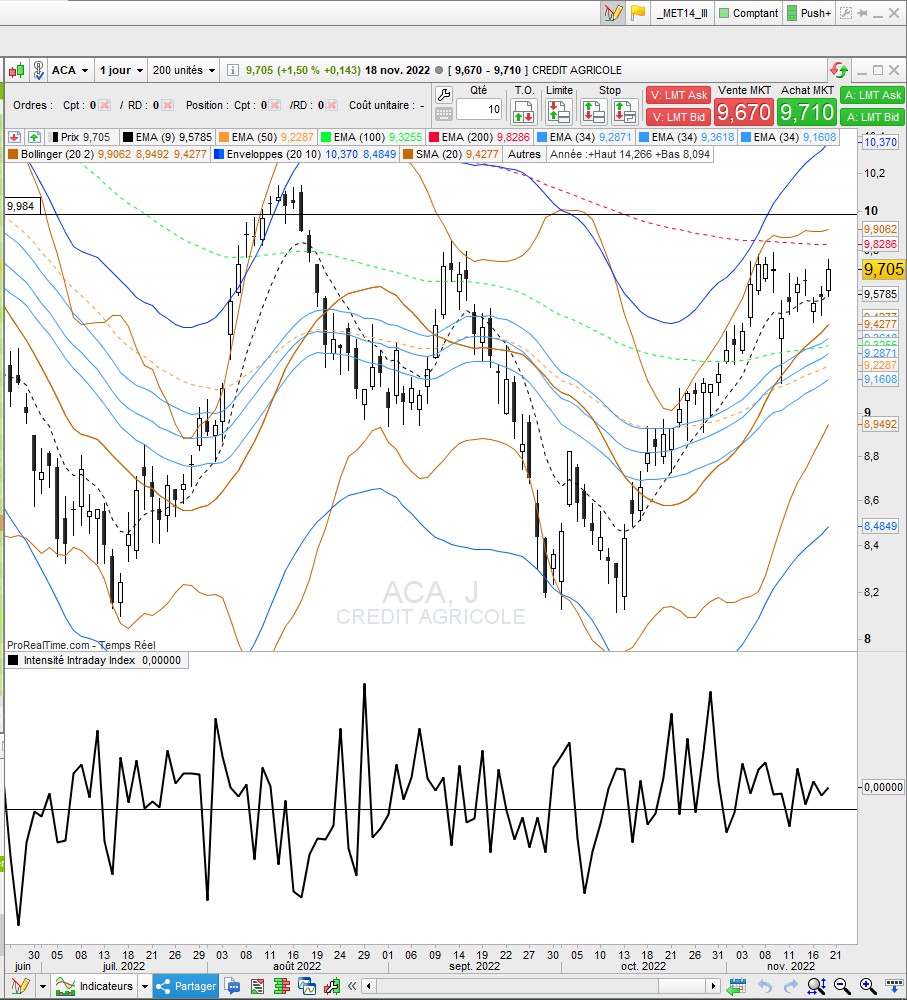This screenshot has width=907, height=1000.
Task: Expand the Indicateurs dropdown arrow
Action: (x=145, y=986)
